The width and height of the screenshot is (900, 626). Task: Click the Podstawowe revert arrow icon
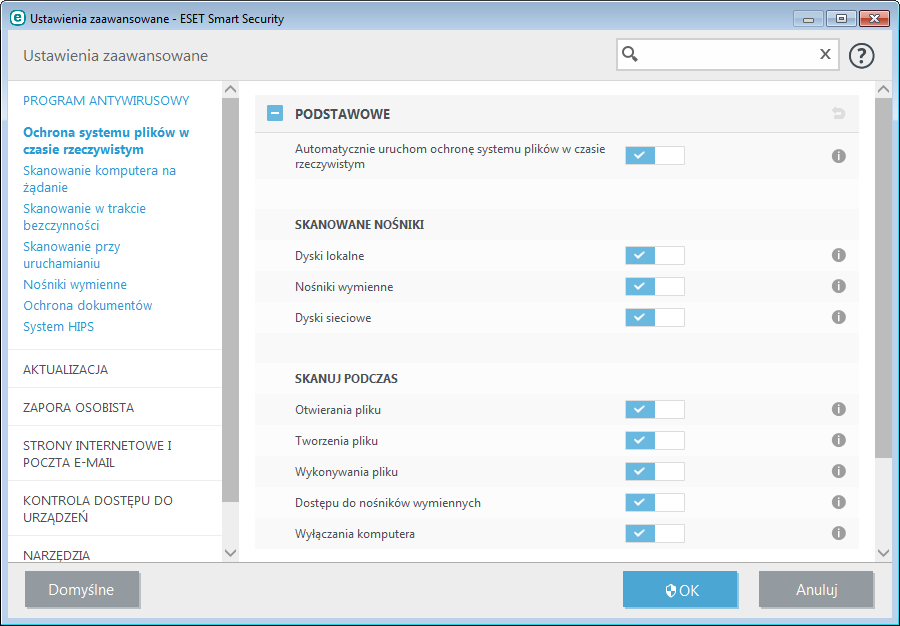pyautogui.click(x=839, y=113)
